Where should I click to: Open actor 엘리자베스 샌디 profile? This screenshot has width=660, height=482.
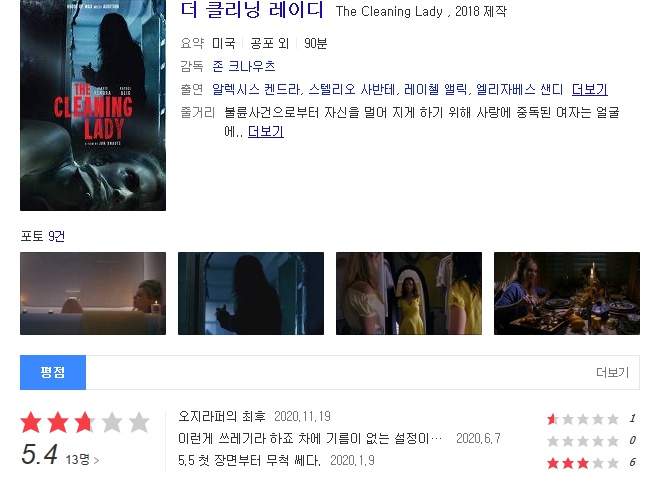519,90
